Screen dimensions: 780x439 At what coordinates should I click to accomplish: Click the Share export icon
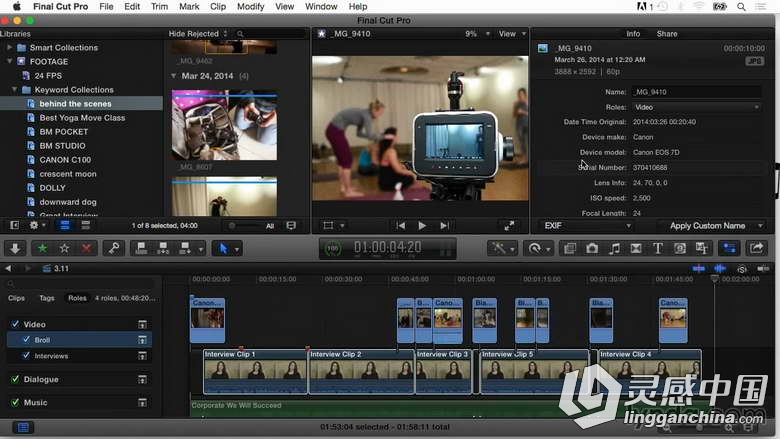757,248
